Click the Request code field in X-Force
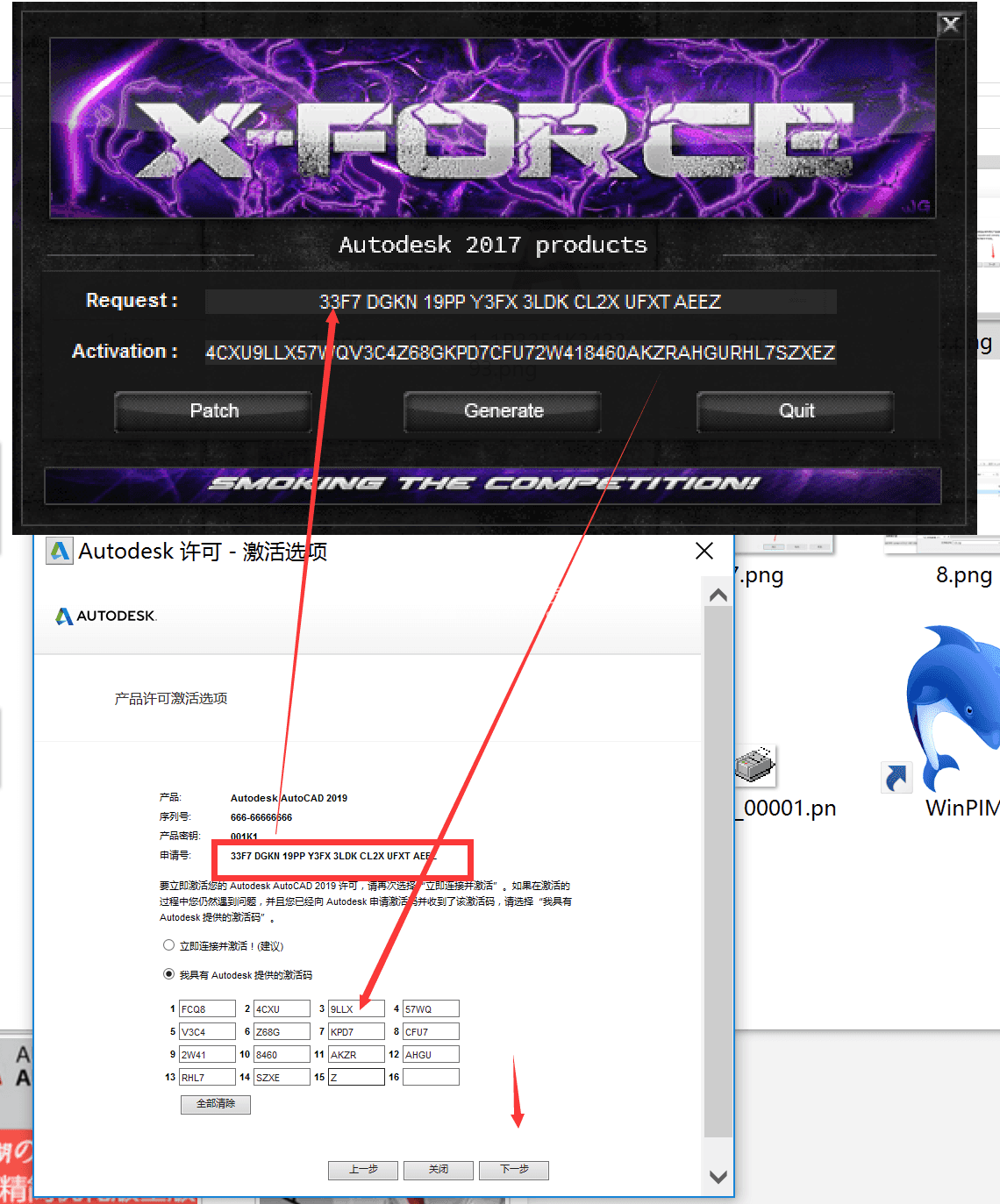Screen dimensions: 1000x1204 point(520,302)
